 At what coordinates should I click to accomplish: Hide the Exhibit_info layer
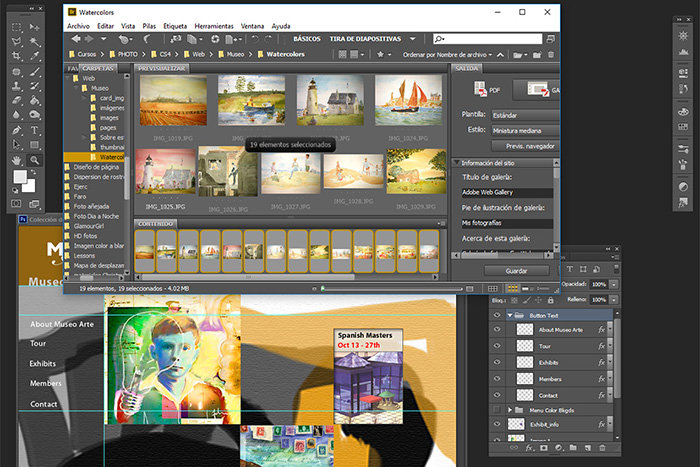pyautogui.click(x=497, y=424)
